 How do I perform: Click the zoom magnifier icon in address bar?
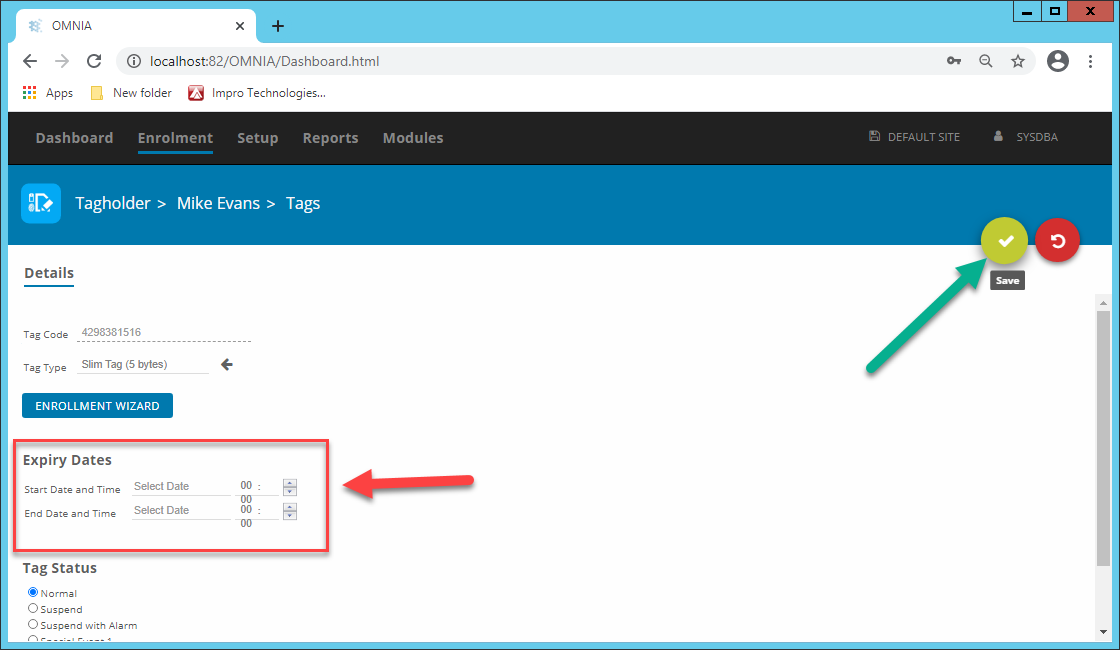[x=986, y=61]
